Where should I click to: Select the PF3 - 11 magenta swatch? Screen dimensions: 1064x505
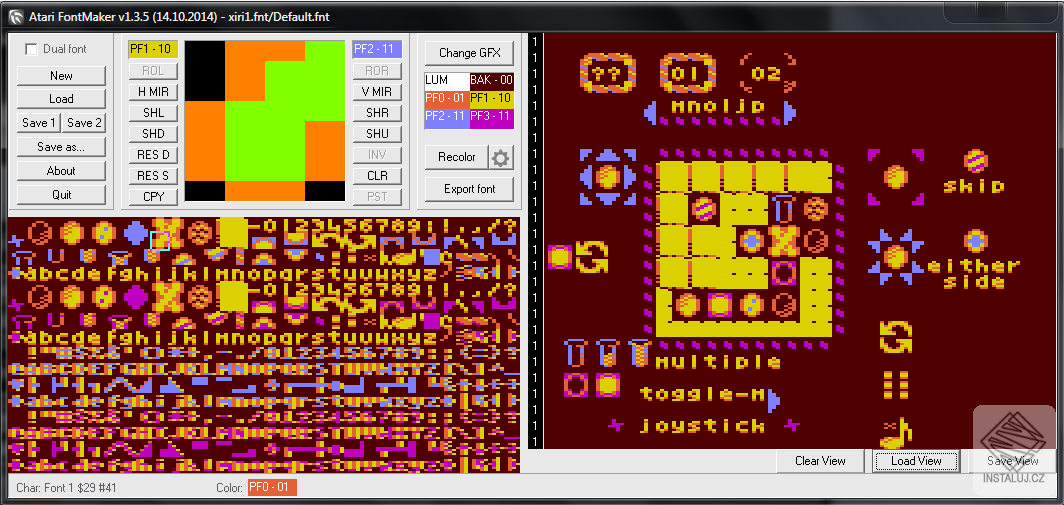pyautogui.click(x=491, y=116)
